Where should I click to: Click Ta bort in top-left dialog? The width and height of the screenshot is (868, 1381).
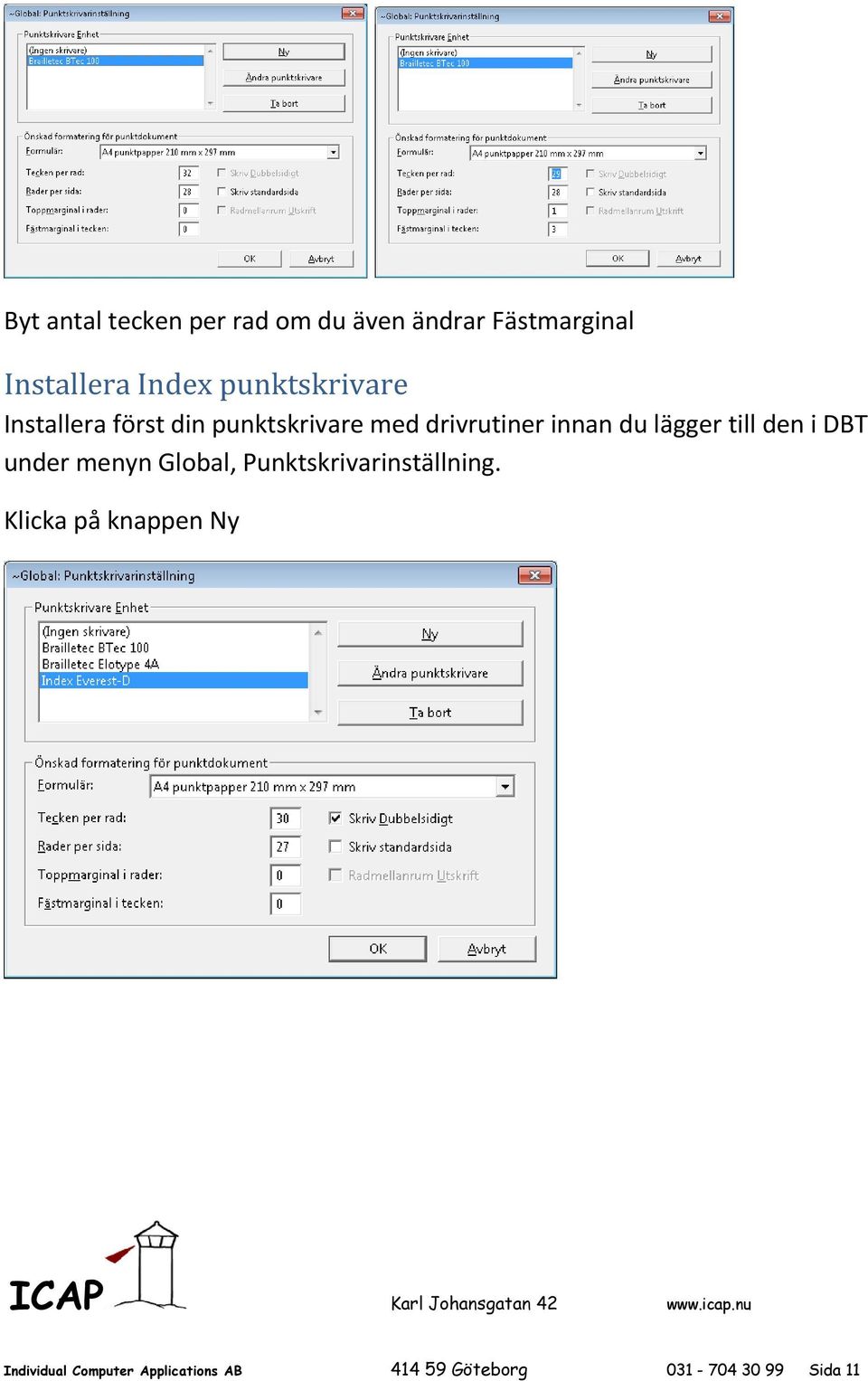click(x=284, y=104)
